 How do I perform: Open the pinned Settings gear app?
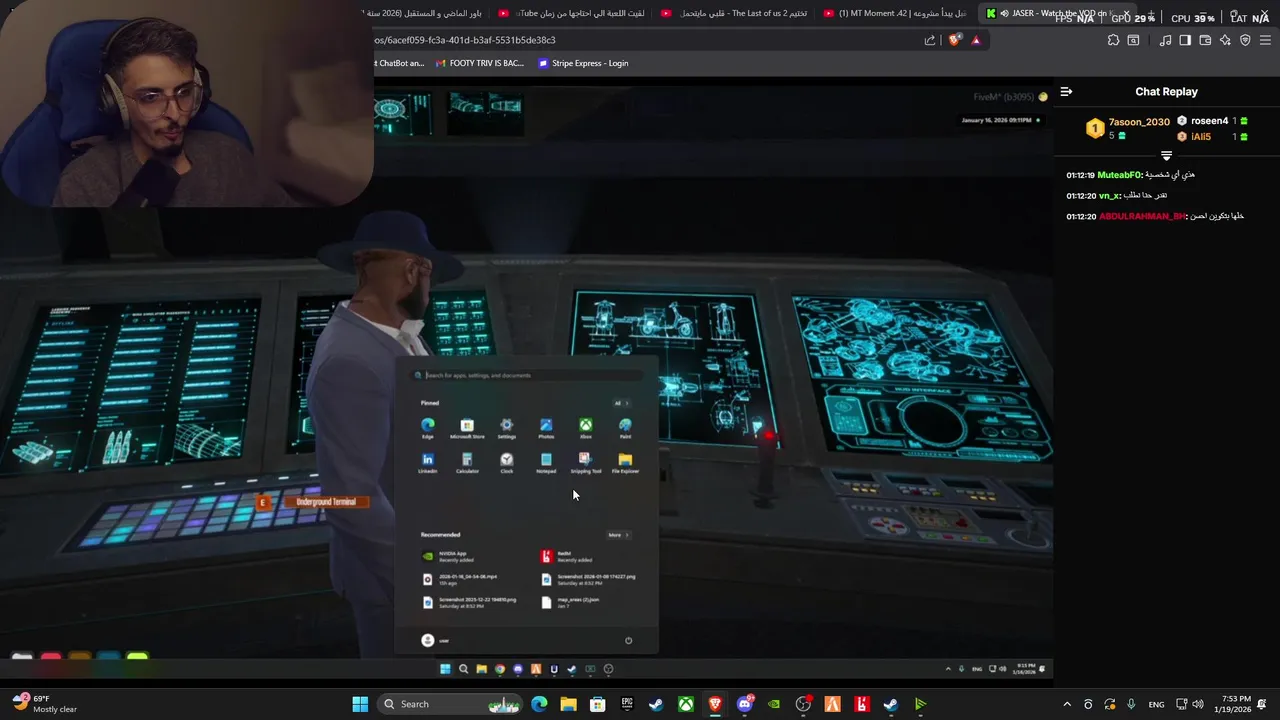(507, 428)
